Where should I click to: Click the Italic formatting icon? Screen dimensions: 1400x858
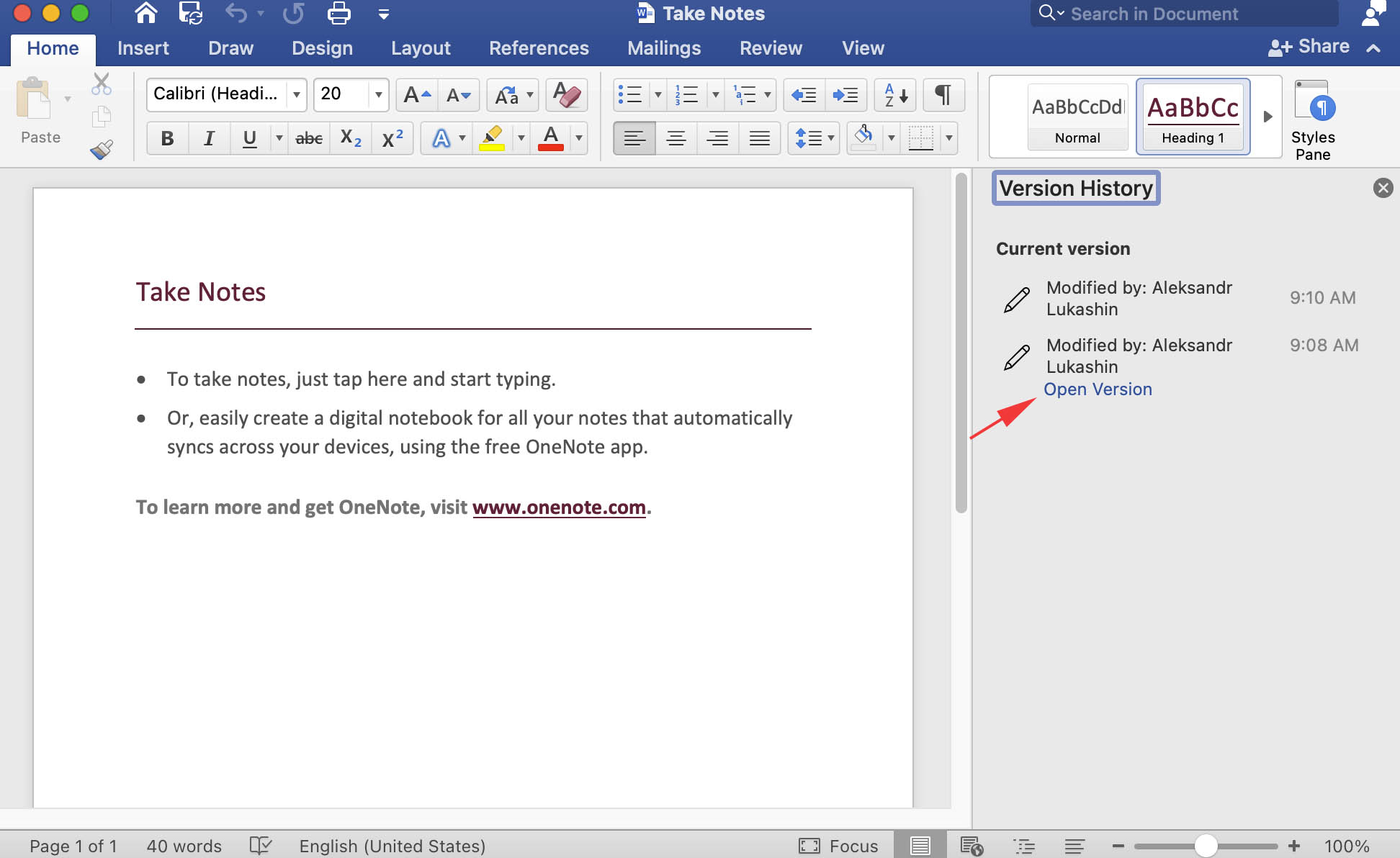208,138
